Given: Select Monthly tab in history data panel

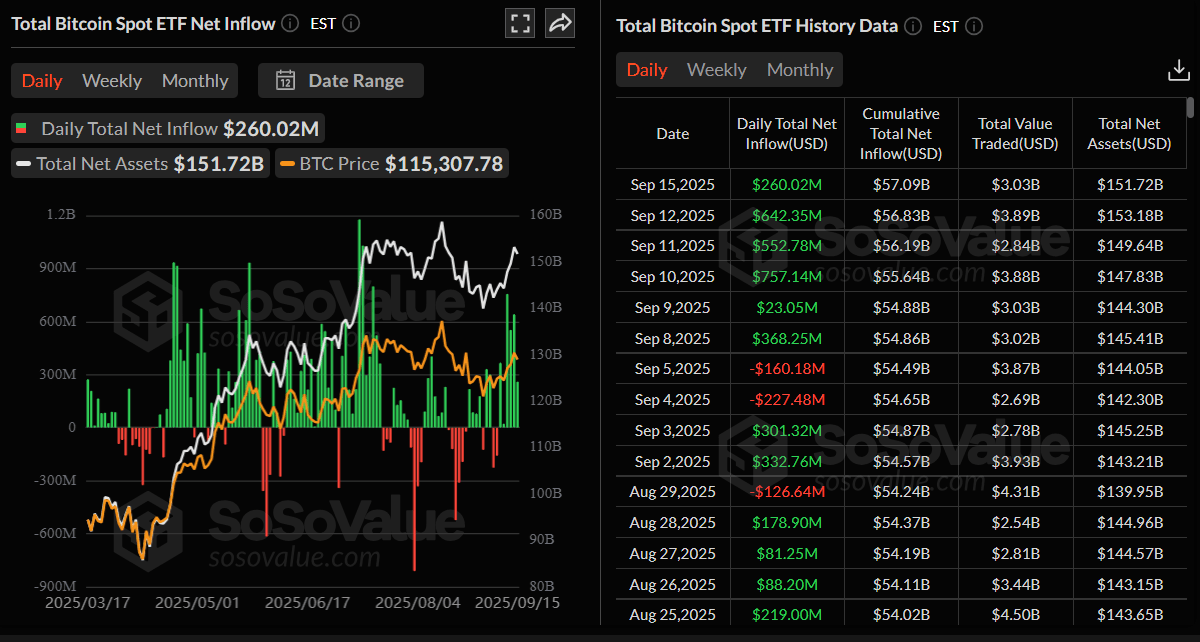Looking at the screenshot, I should (800, 70).
